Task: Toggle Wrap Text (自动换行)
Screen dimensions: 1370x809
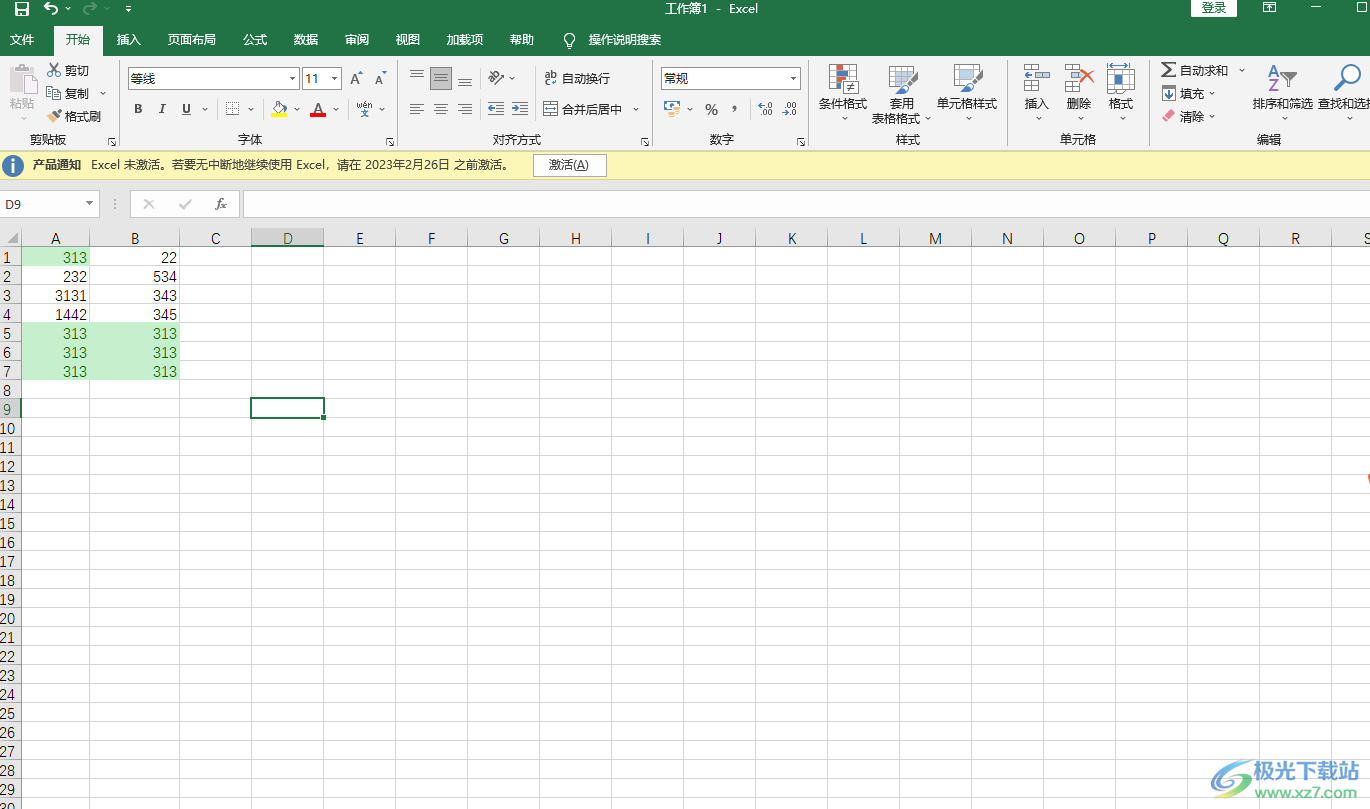Action: [576, 78]
